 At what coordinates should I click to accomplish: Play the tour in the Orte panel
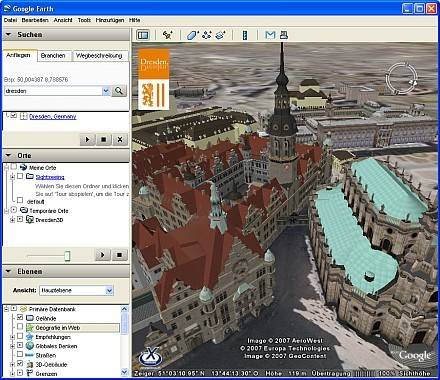[103, 255]
